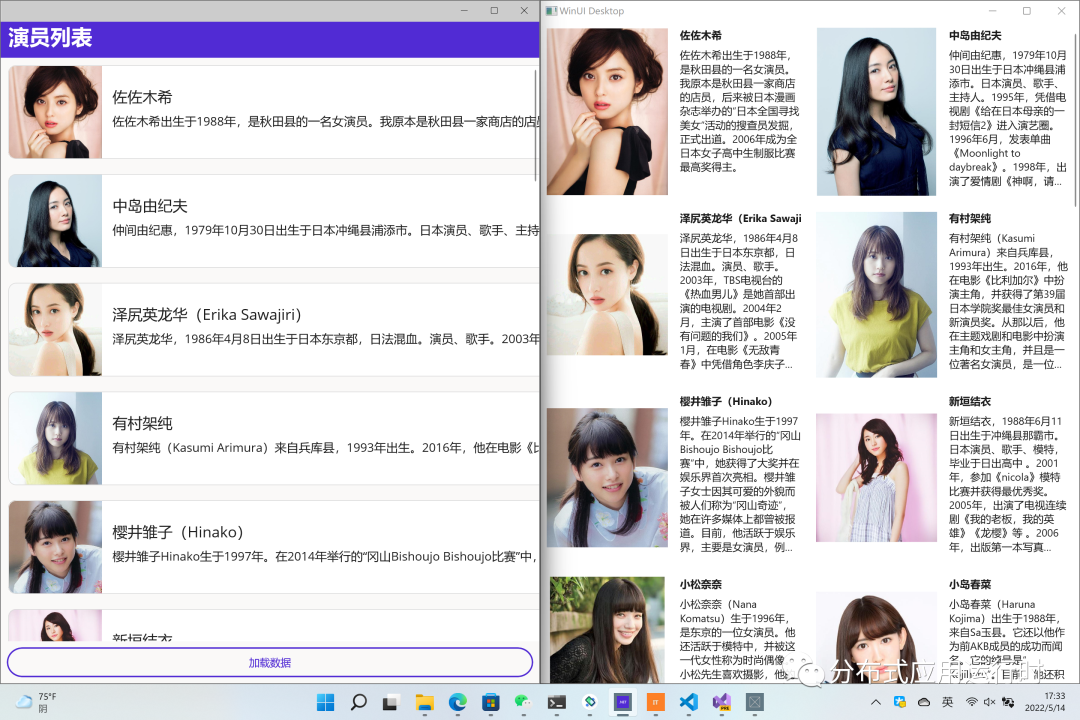This screenshot has height=720, width=1080.
Task: Click 泽尻英龙华 photo in WinUI Desktop grid
Action: tap(607, 294)
